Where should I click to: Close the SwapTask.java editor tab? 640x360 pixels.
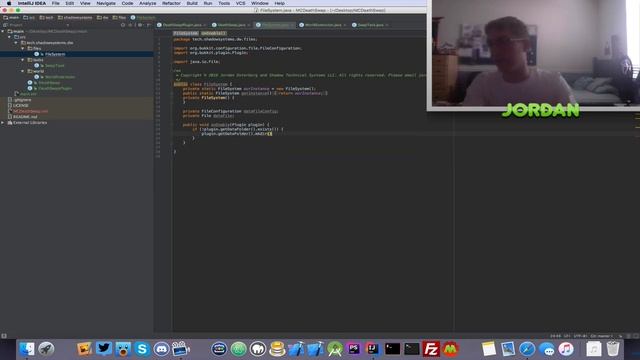[x=387, y=25]
